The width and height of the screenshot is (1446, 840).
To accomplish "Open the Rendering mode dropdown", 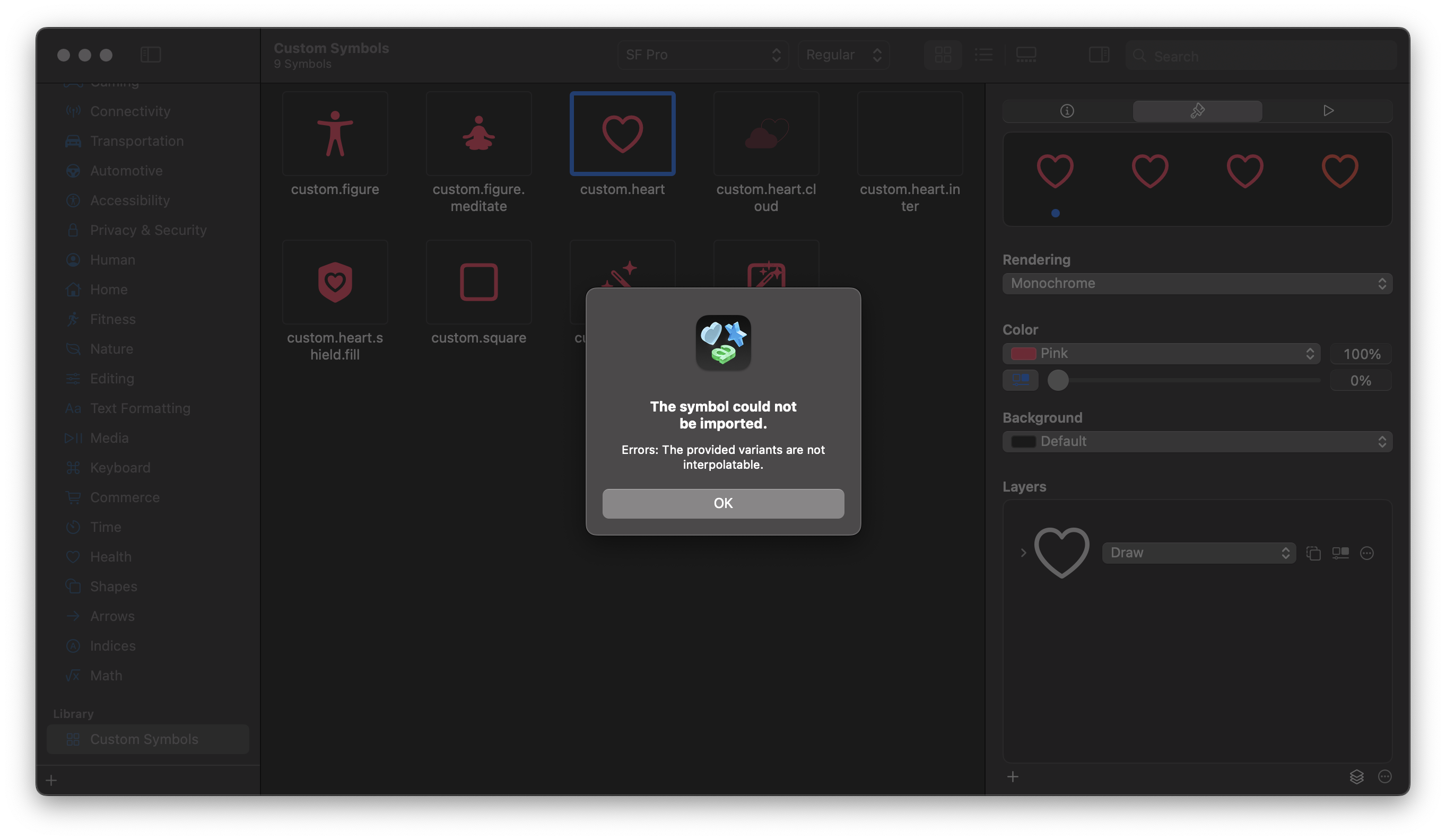I will (x=1197, y=283).
